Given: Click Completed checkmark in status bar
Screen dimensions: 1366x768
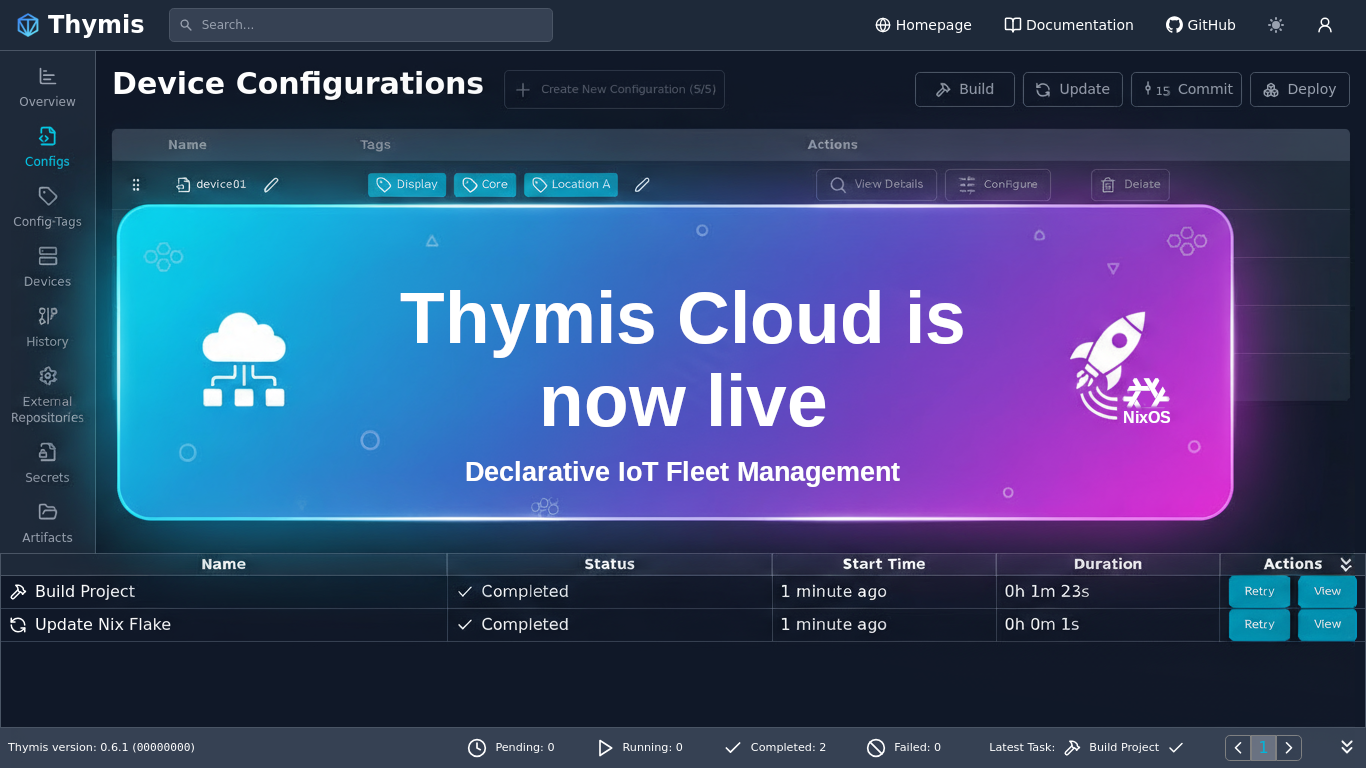Looking at the screenshot, I should coord(733,748).
